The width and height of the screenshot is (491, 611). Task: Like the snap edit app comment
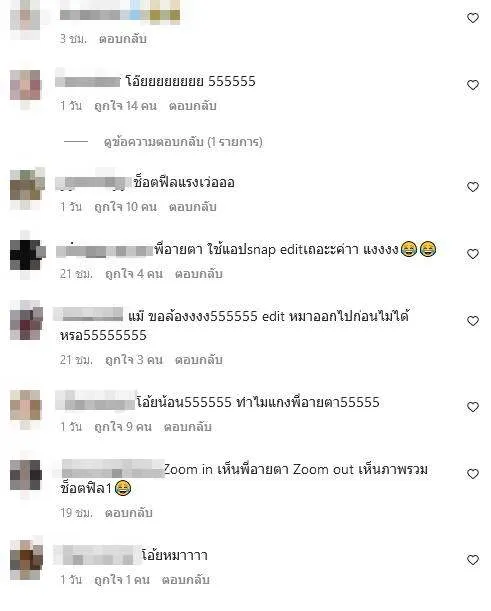(473, 254)
